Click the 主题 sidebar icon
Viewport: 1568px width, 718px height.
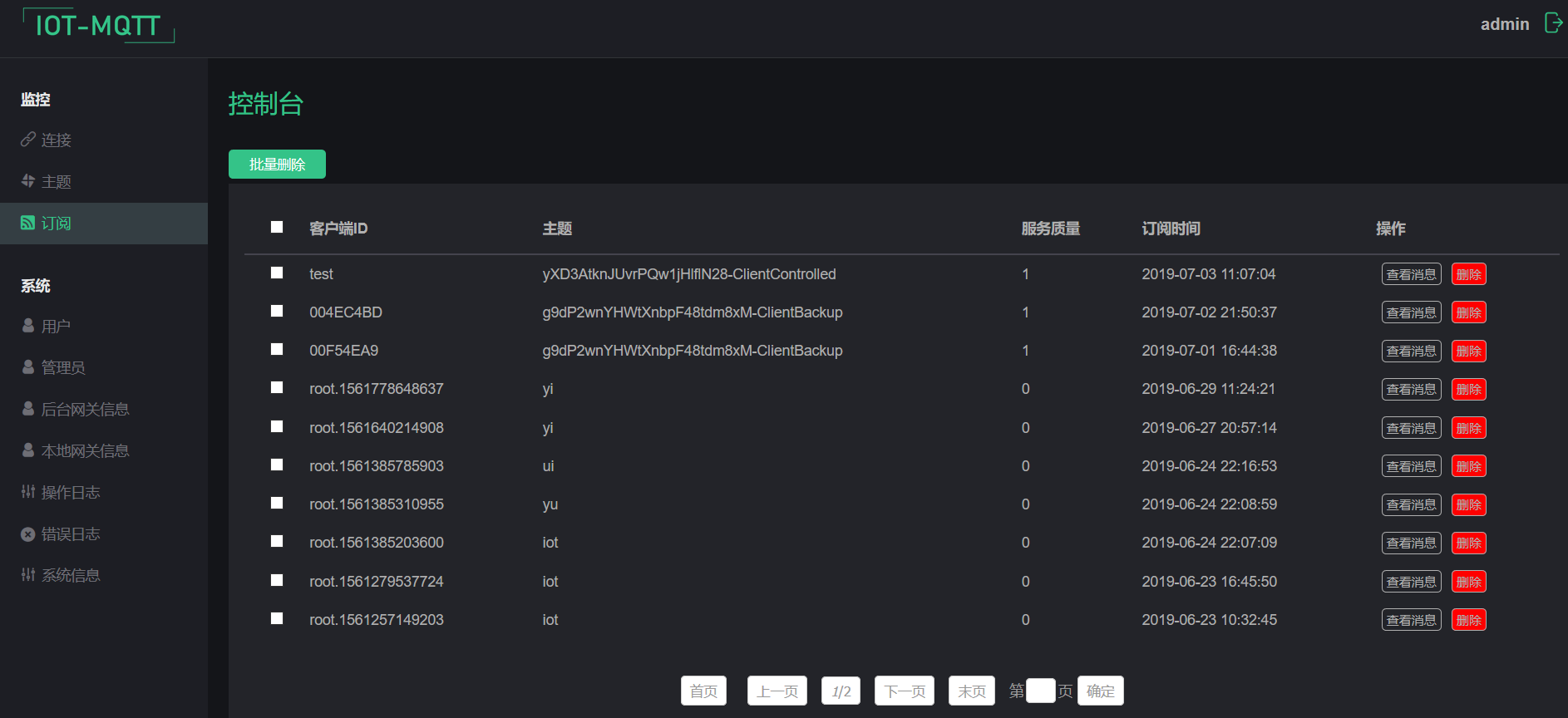point(28,181)
